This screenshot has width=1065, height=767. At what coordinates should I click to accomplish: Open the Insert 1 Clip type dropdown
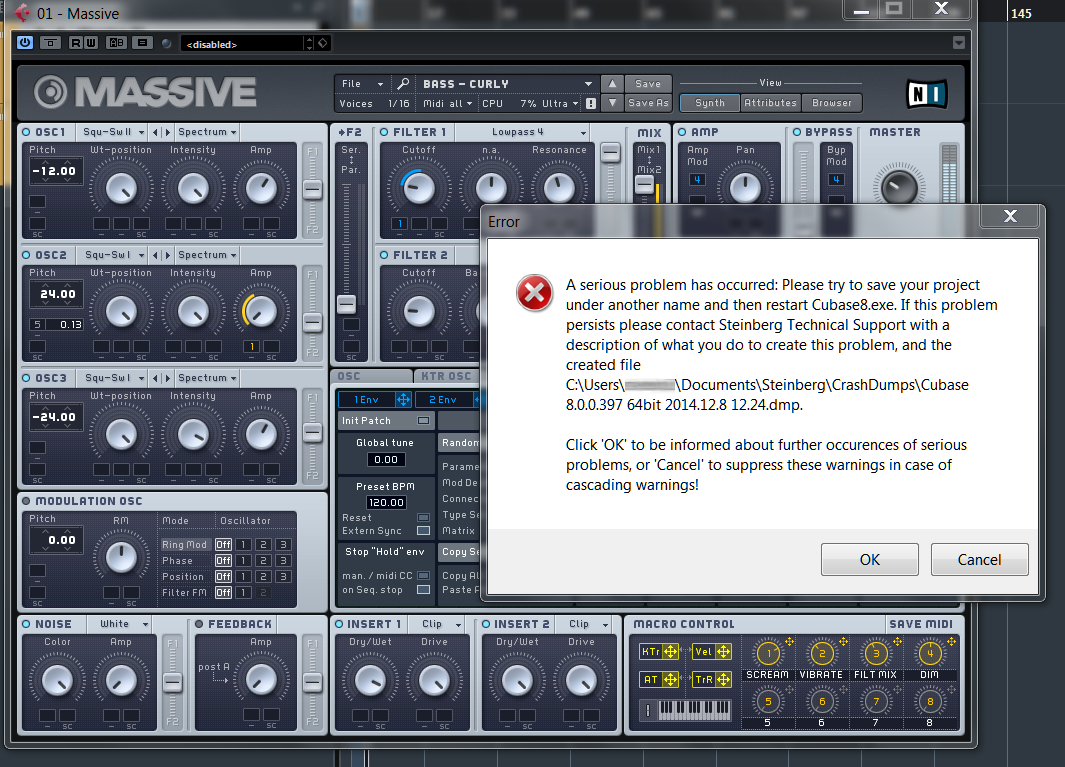point(441,624)
